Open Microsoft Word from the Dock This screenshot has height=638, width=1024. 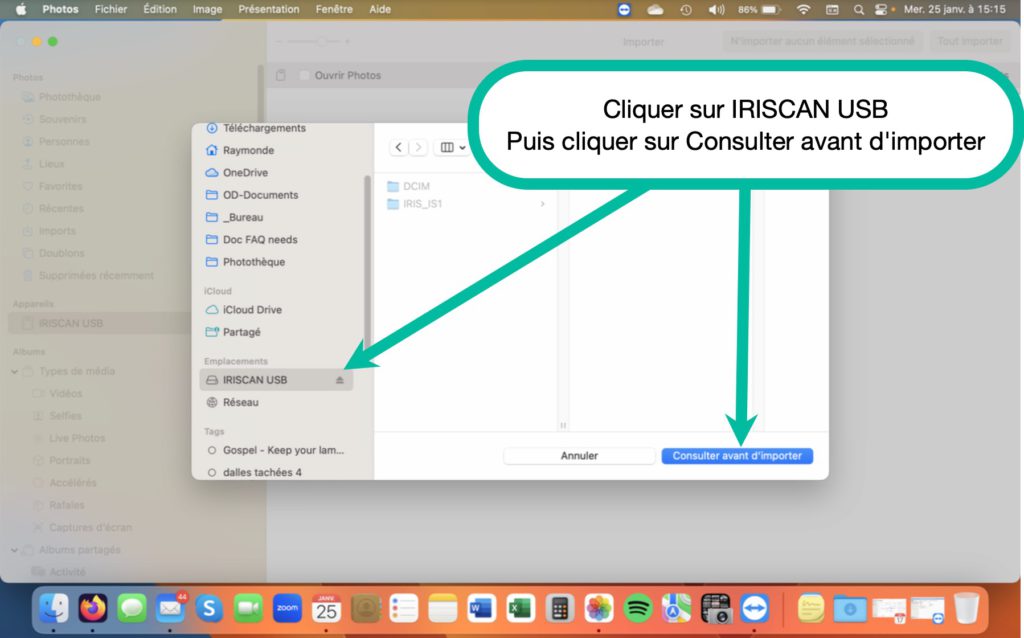click(x=482, y=607)
